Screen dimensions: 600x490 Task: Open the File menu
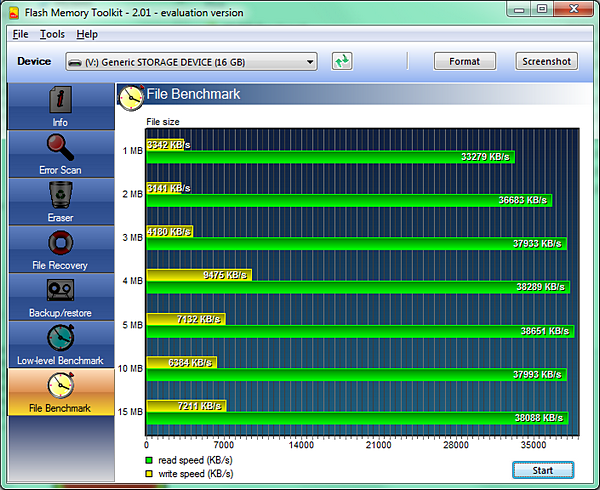(x=20, y=34)
